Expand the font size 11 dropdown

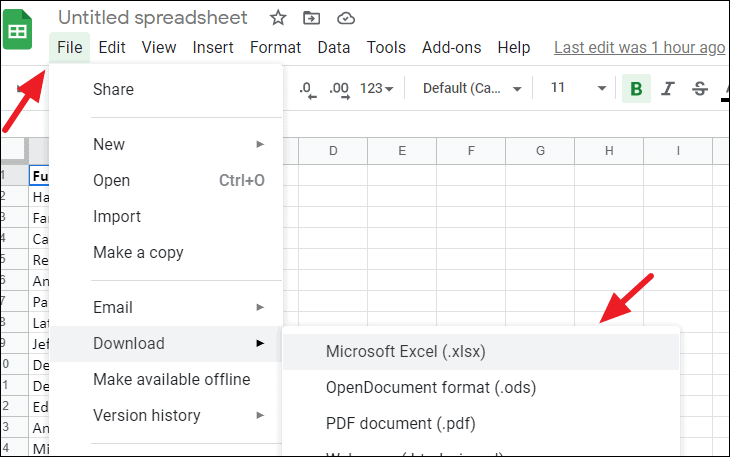click(578, 89)
